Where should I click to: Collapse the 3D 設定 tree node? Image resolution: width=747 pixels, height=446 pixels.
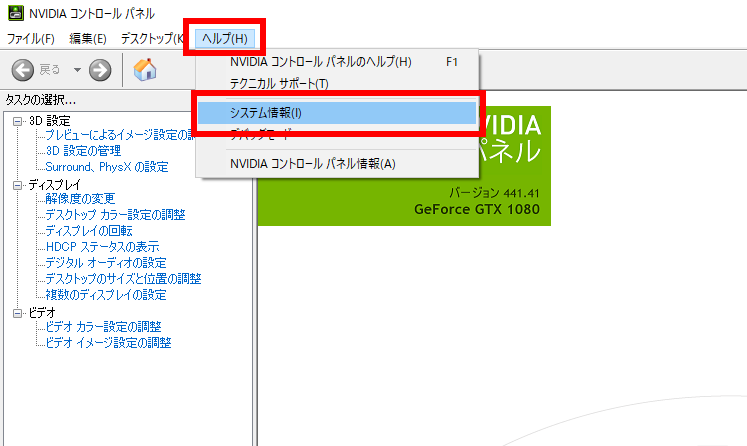18,121
